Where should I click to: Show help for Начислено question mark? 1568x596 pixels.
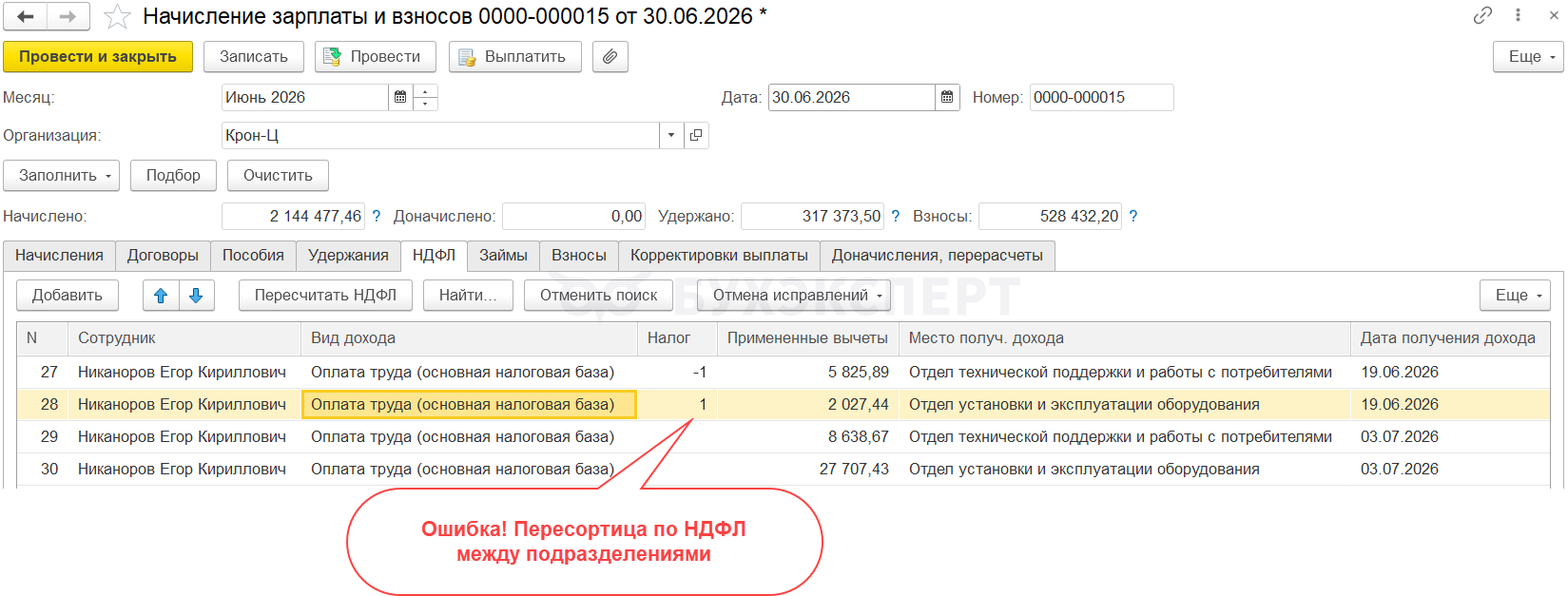377,217
